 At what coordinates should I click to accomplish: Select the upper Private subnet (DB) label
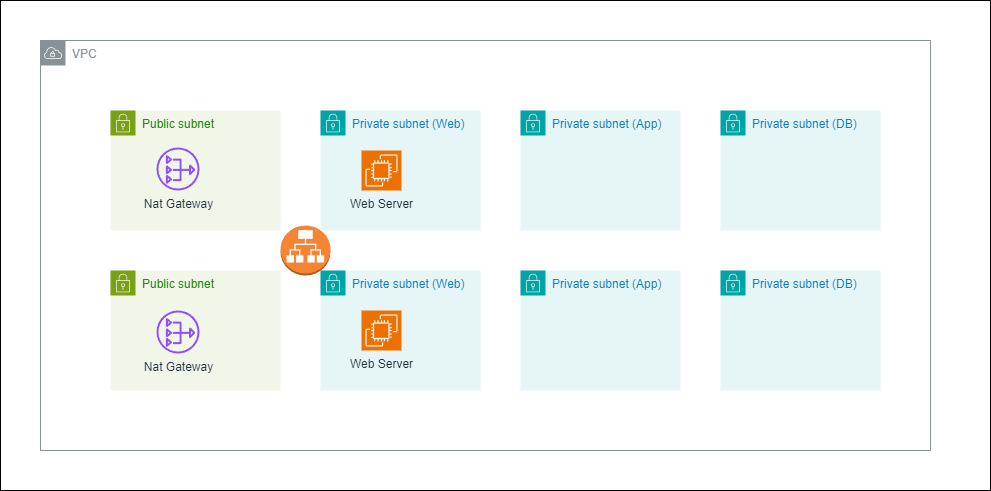(804, 124)
